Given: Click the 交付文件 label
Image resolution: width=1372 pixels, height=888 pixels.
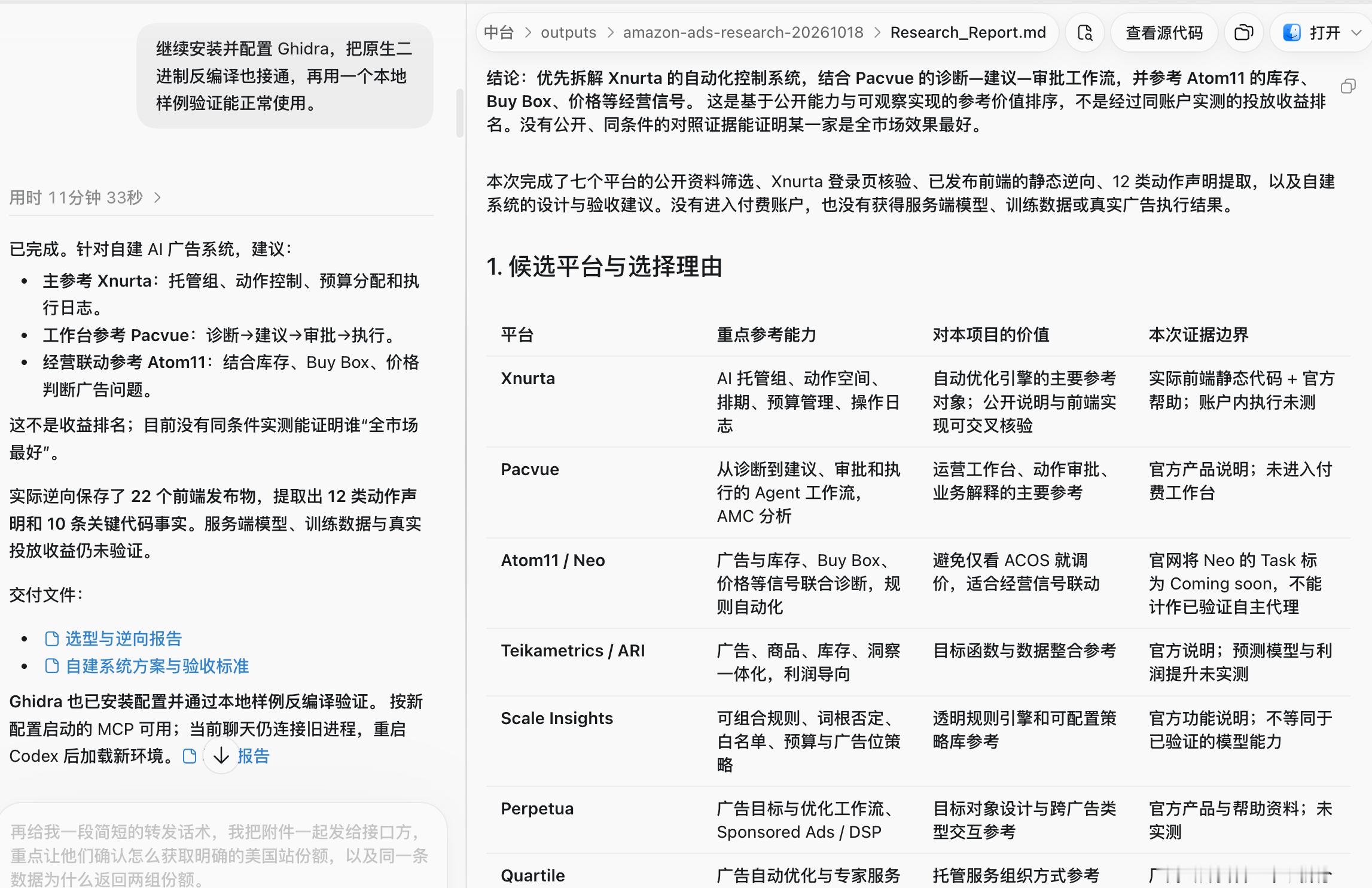Looking at the screenshot, I should pos(45,595).
